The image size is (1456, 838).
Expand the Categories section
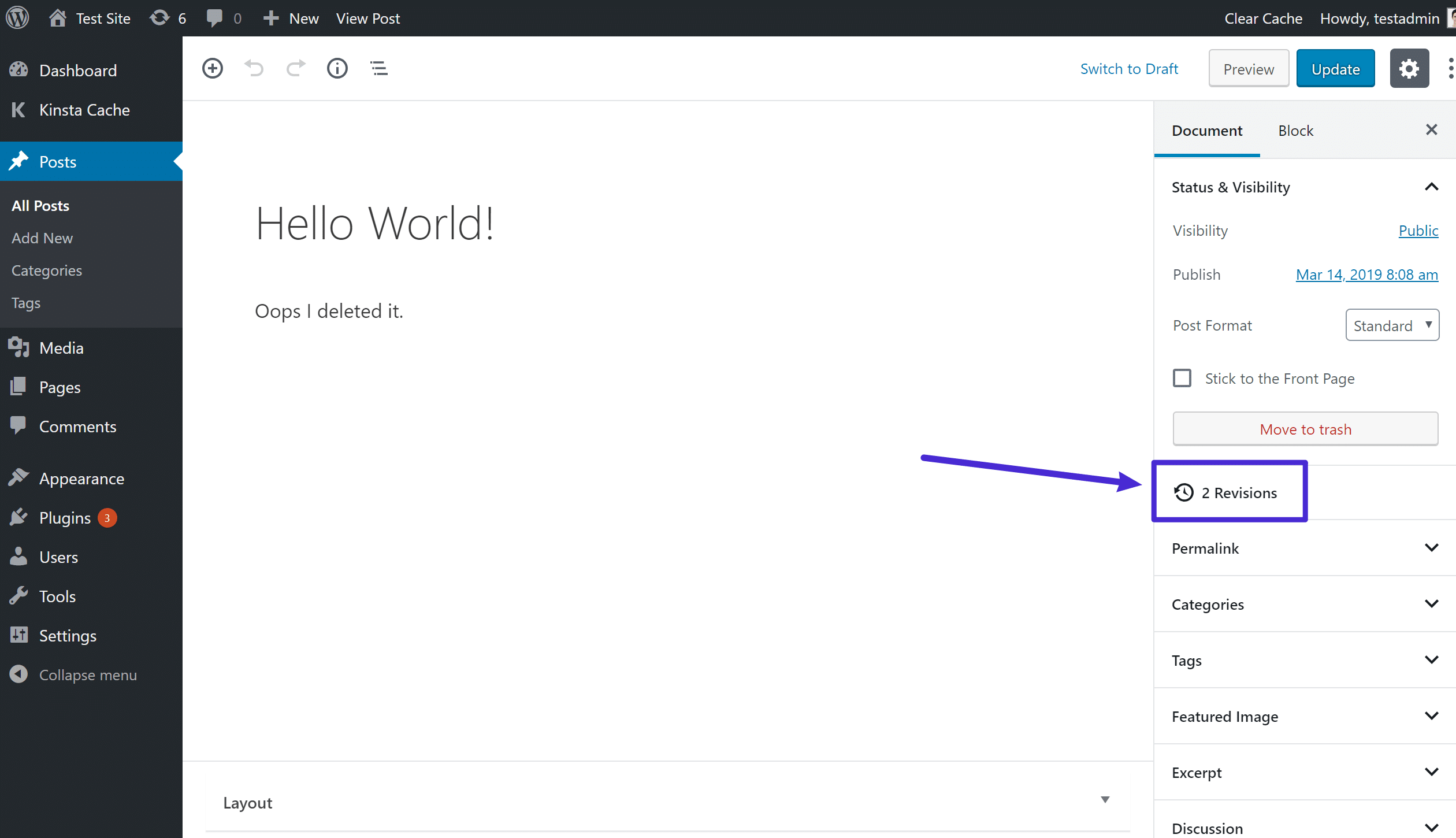coord(1432,604)
